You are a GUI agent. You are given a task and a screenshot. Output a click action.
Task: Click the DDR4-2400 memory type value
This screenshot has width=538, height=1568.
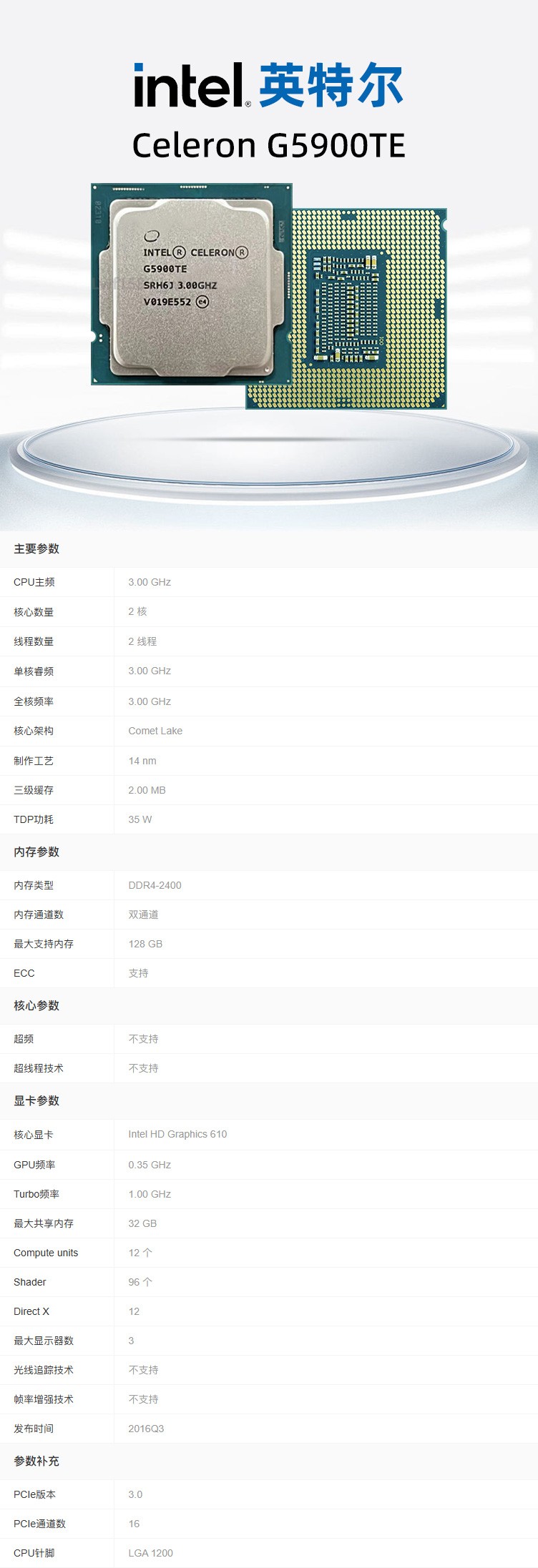pos(155,885)
